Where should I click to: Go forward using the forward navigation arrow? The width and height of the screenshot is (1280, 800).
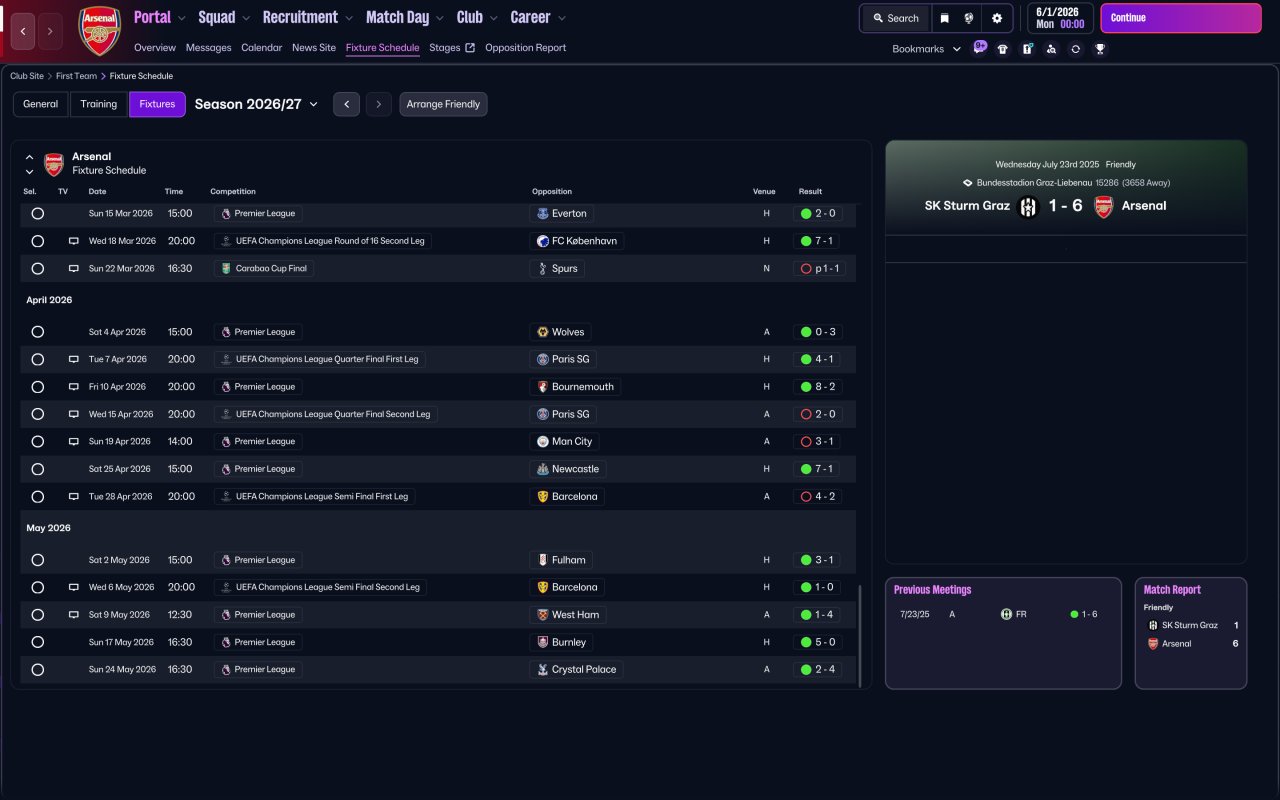[x=50, y=32]
